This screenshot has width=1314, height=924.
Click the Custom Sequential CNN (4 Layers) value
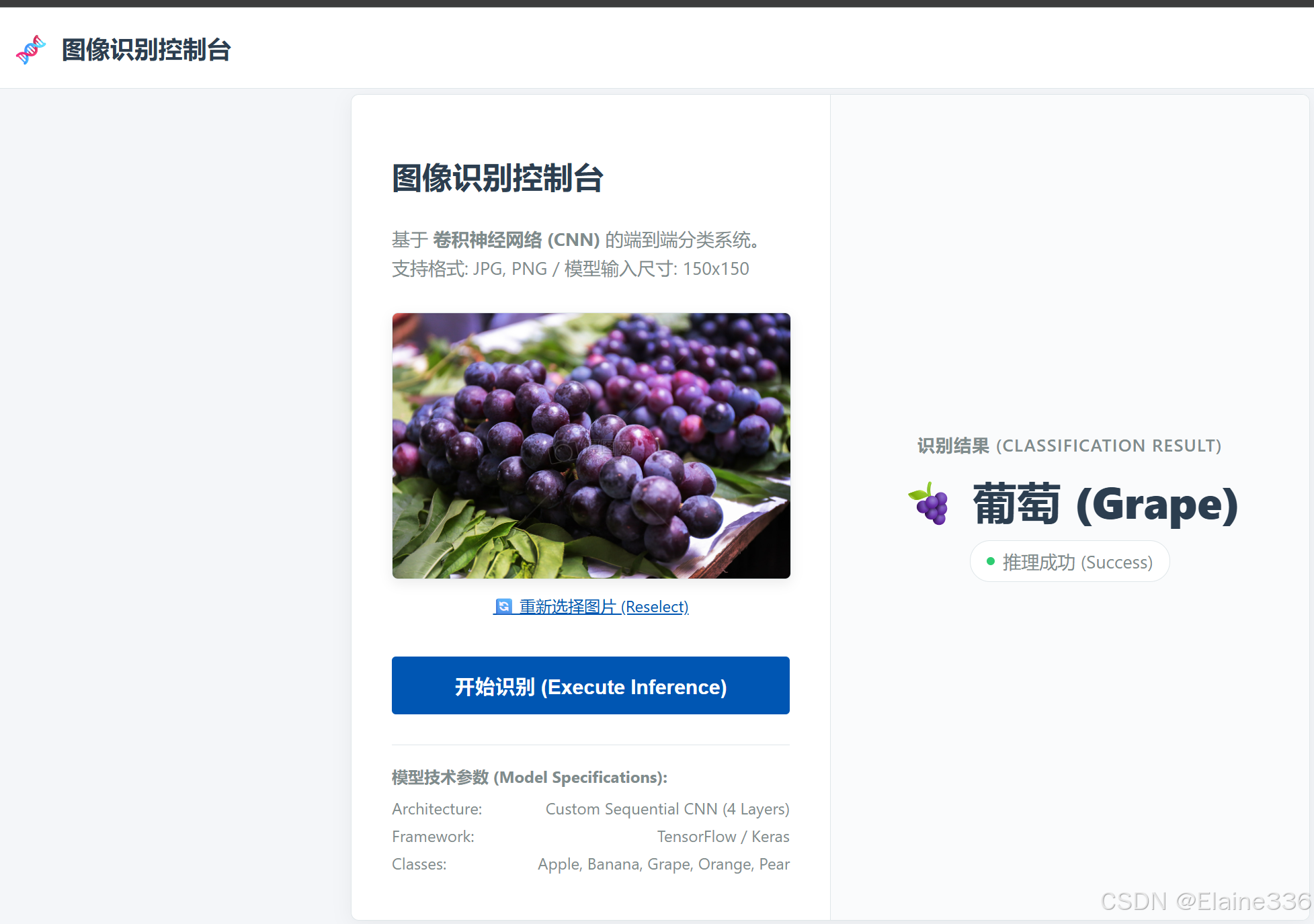tap(667, 809)
